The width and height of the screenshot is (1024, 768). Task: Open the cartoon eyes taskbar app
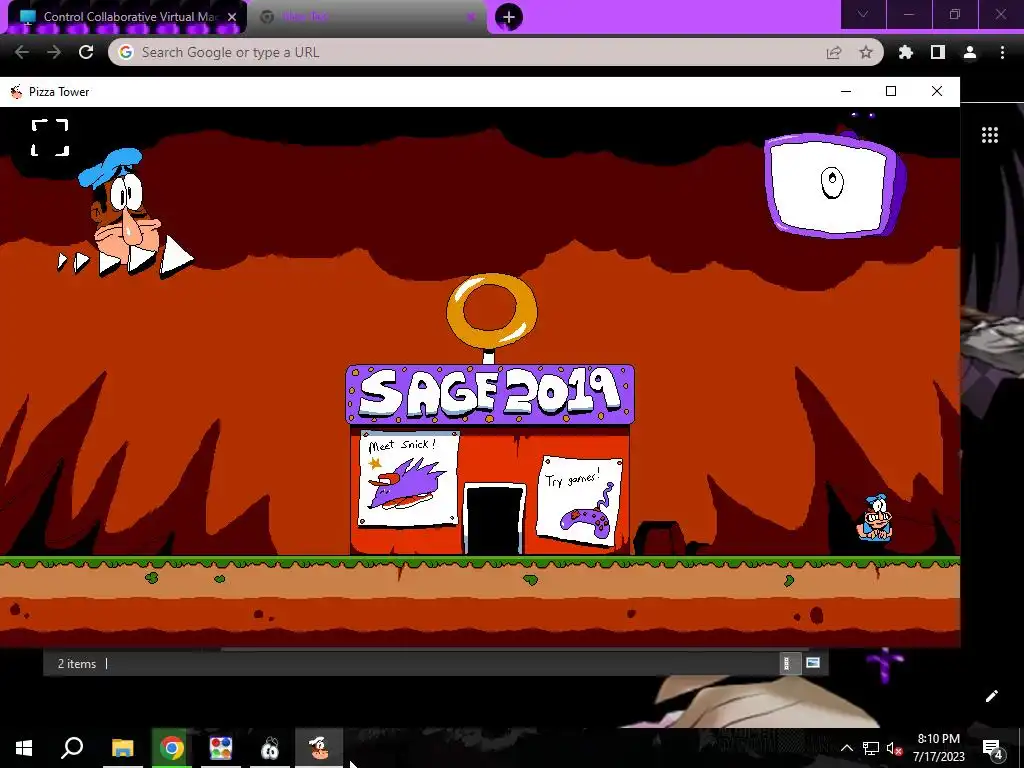(x=270, y=748)
